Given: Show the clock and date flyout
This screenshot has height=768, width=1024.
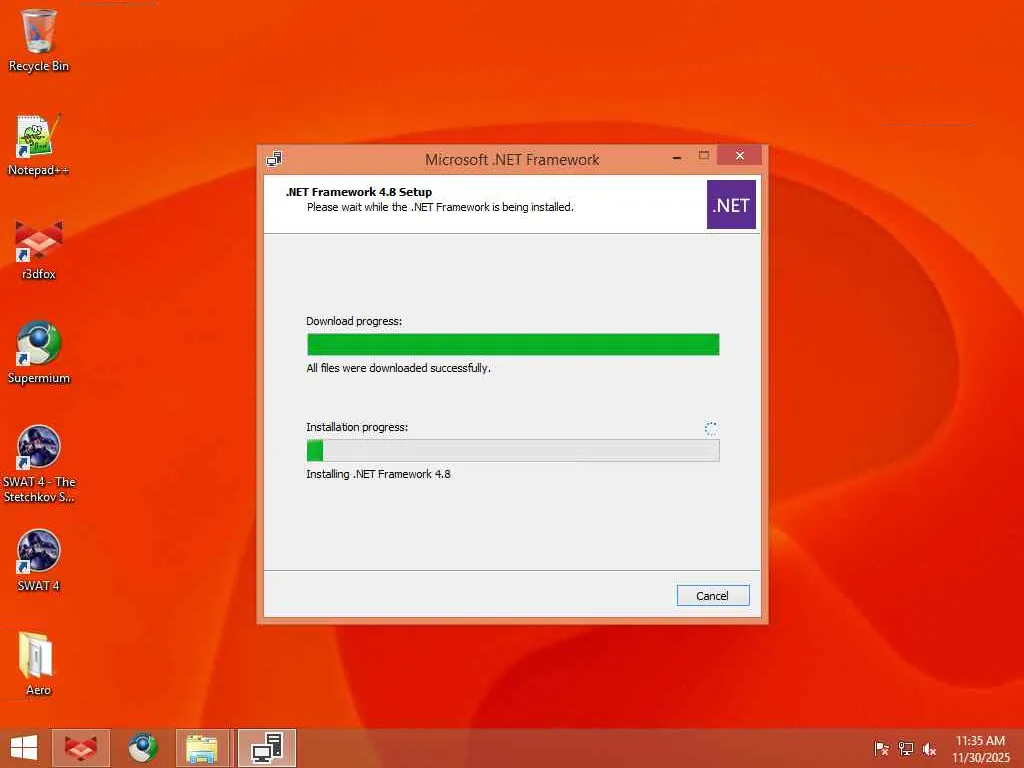Looking at the screenshot, I should (980, 749).
